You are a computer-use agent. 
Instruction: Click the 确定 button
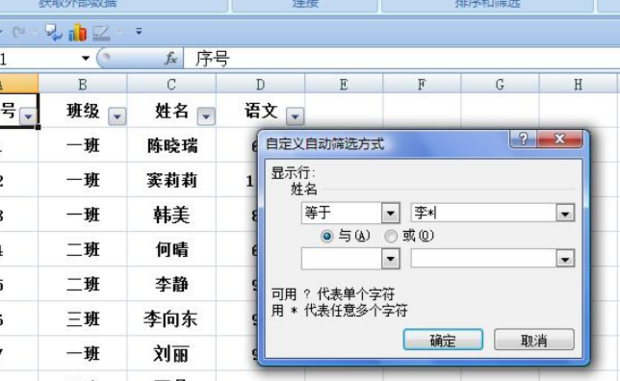(x=443, y=340)
